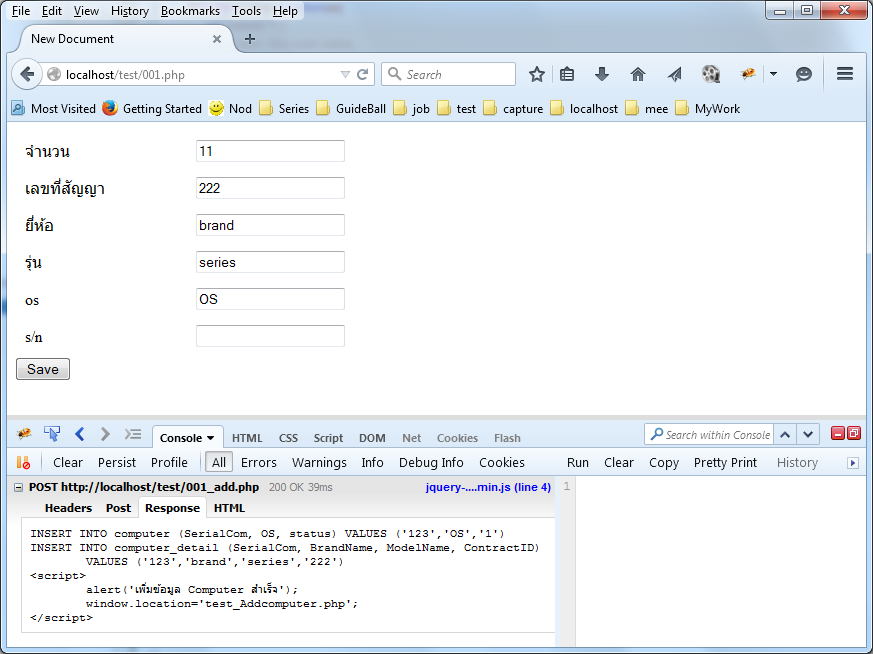The width and height of the screenshot is (873, 654).
Task: Go to the Home page icon
Action: tap(638, 74)
